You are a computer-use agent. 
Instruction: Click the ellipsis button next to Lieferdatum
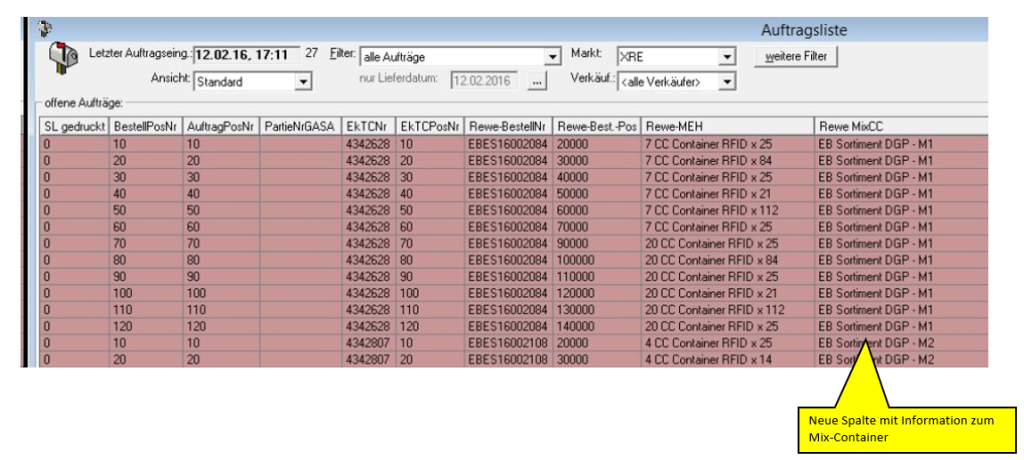click(538, 82)
